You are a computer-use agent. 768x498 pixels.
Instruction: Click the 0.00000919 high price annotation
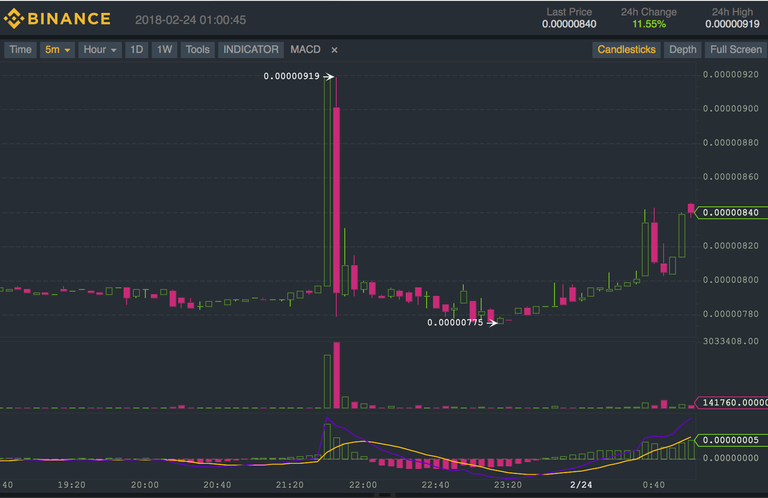click(x=291, y=76)
